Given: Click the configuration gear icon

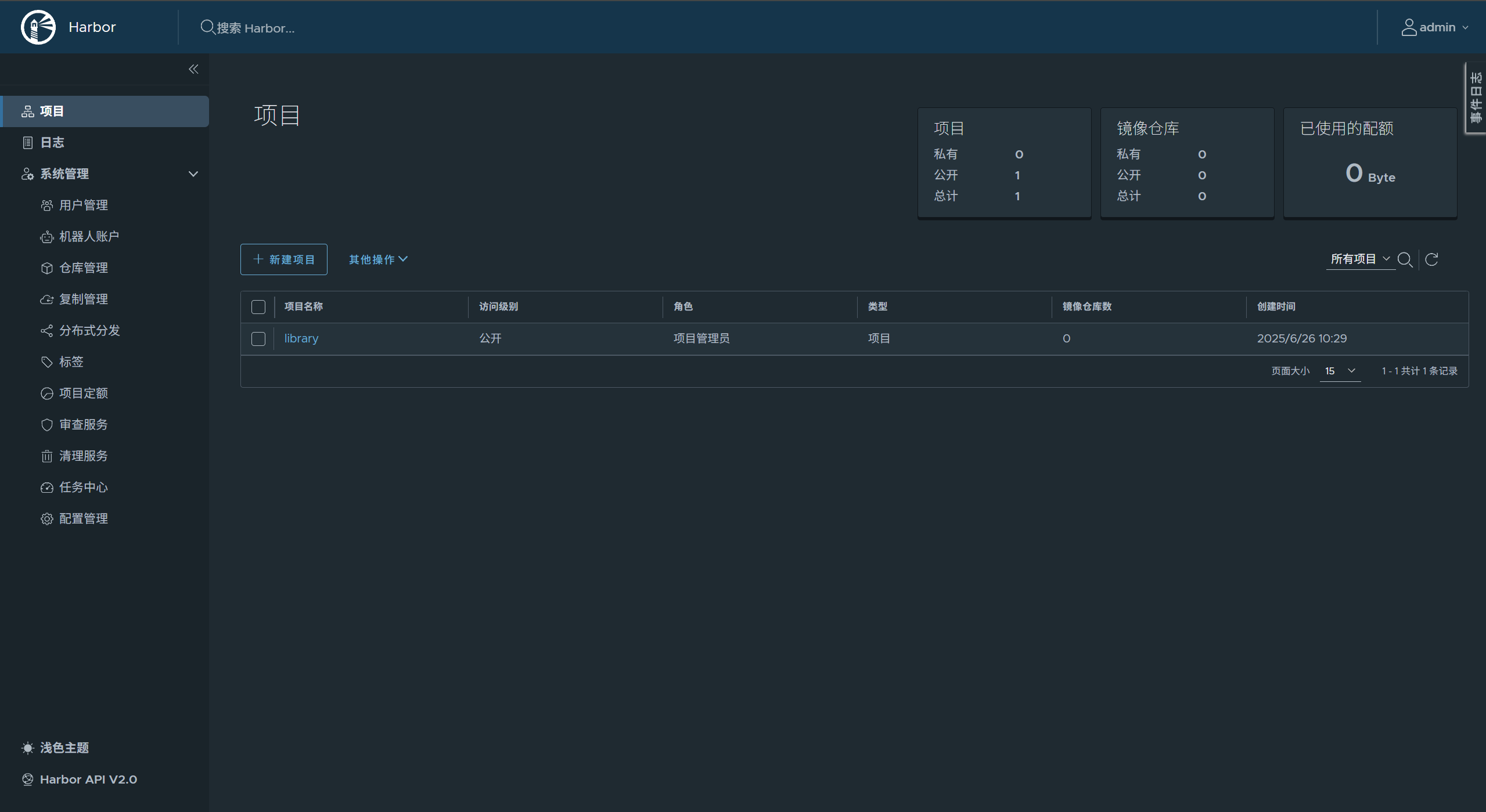Looking at the screenshot, I should [47, 518].
